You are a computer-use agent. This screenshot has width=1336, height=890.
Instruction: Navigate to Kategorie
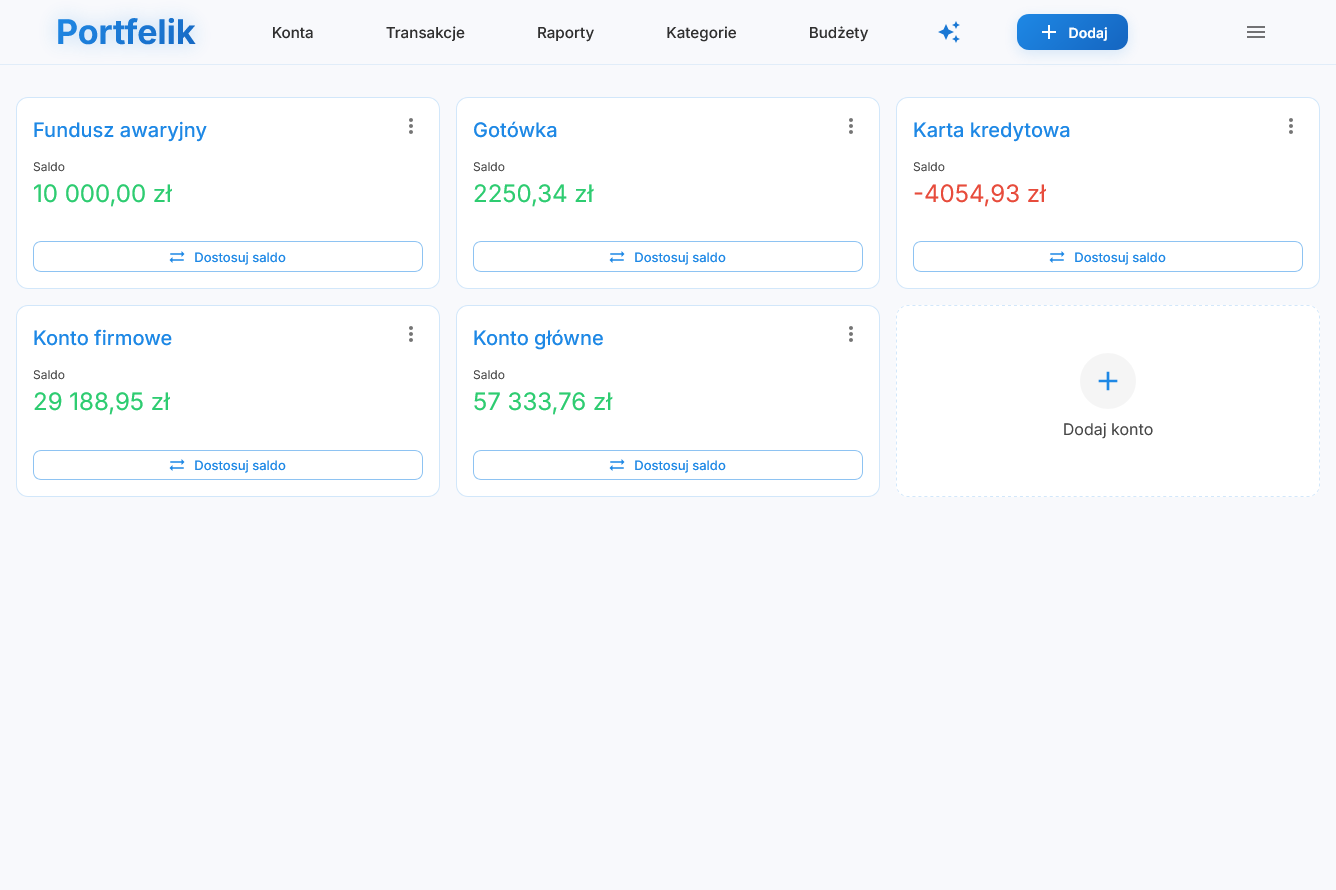click(x=701, y=32)
